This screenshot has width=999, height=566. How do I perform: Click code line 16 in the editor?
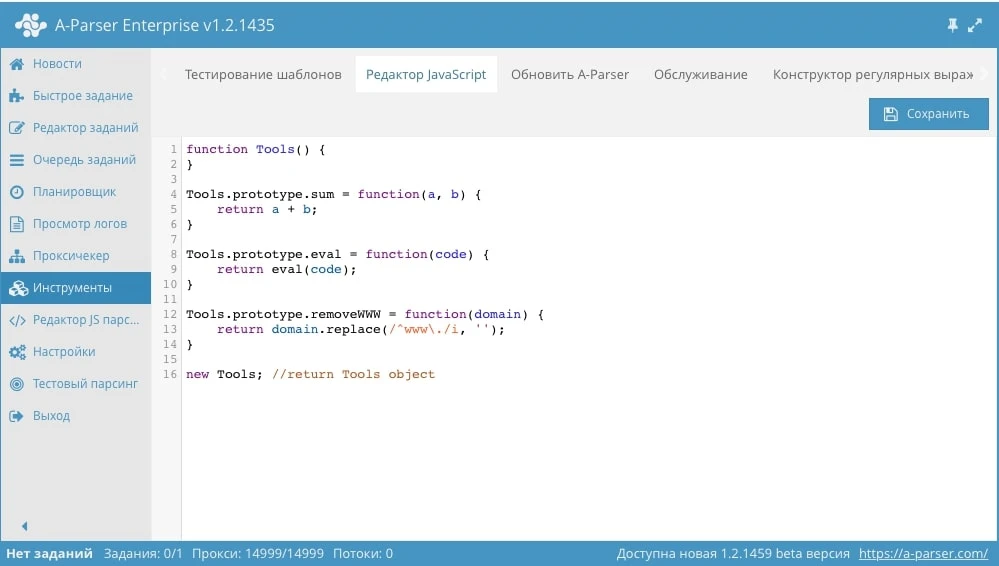pos(310,374)
